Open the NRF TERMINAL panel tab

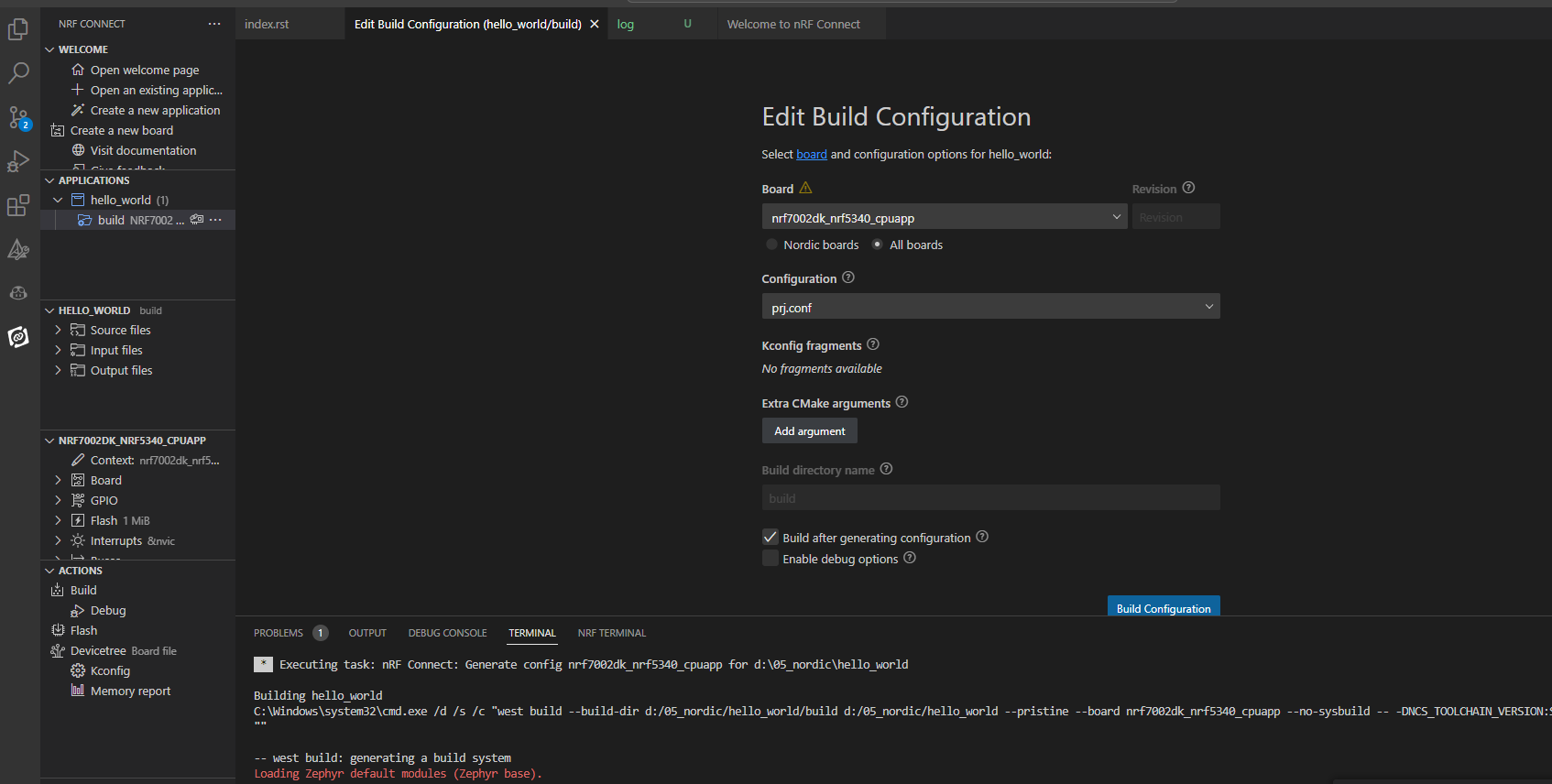click(612, 633)
